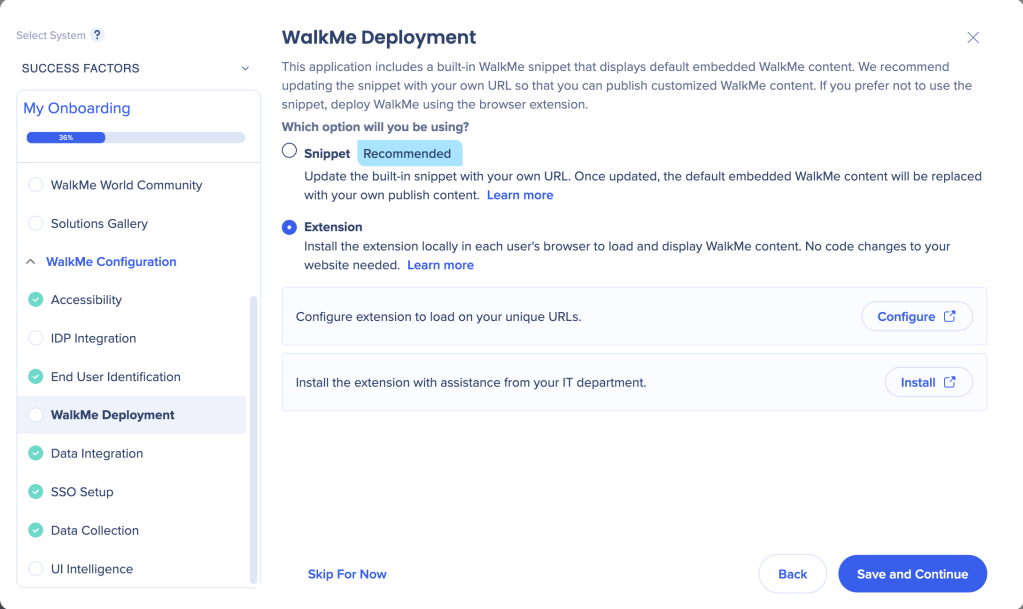Click the Configure extension button
The width and height of the screenshot is (1023, 609).
point(916,317)
